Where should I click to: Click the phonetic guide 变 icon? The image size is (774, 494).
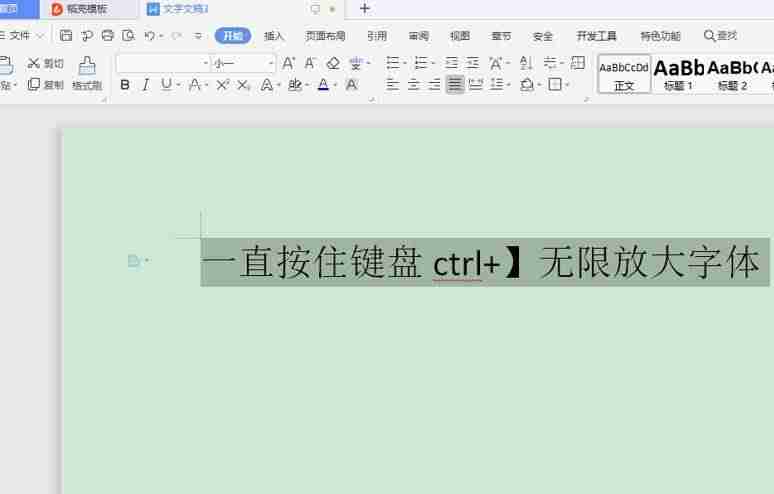pos(356,63)
